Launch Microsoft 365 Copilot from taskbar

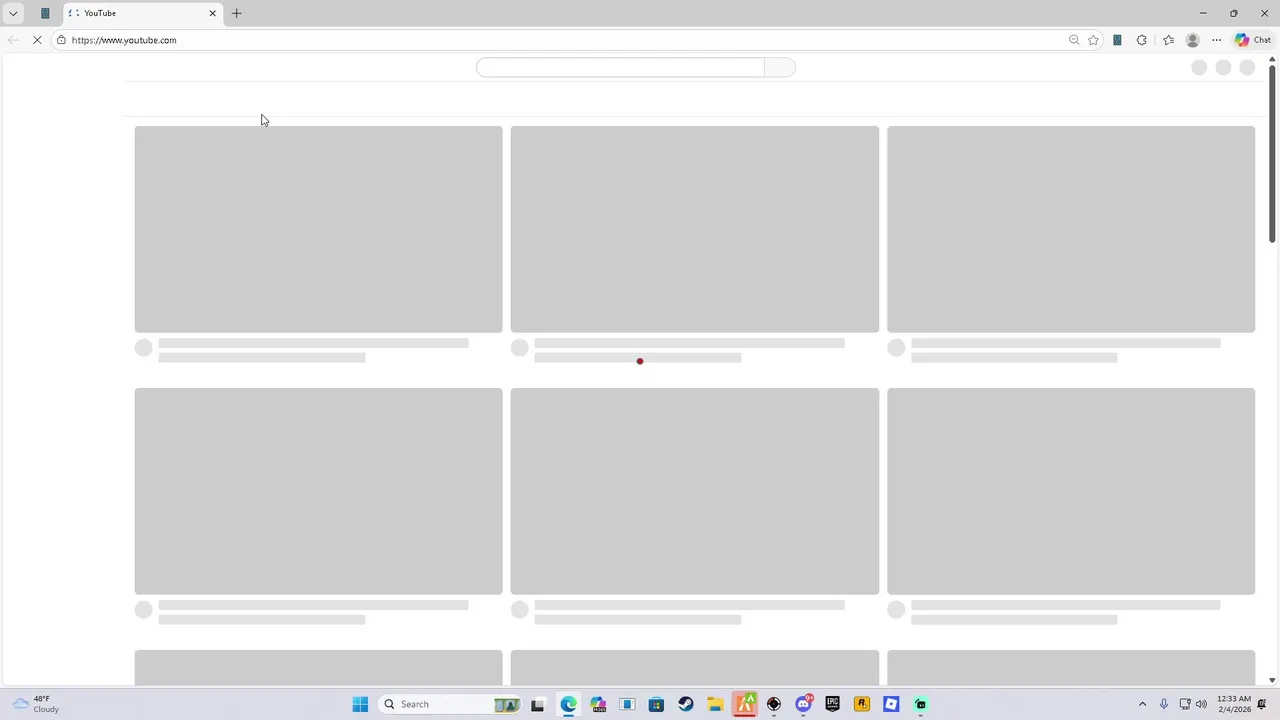[598, 704]
